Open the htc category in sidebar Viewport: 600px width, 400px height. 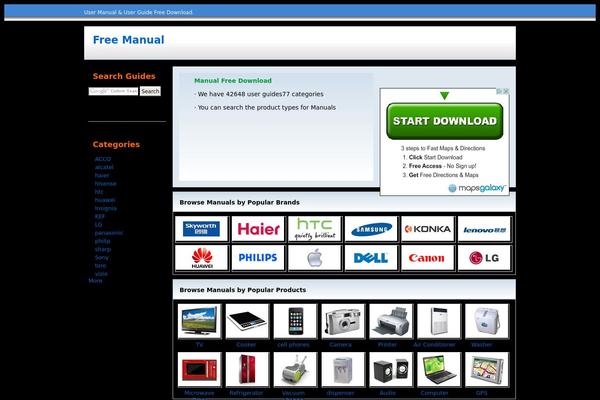pyautogui.click(x=99, y=192)
